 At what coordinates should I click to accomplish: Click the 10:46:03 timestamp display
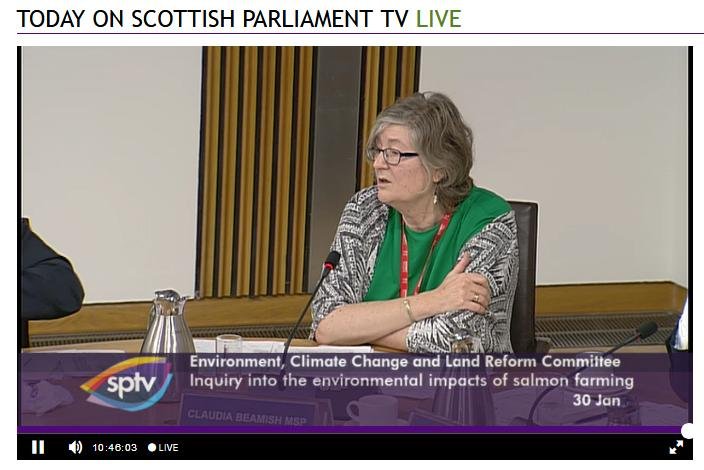point(114,448)
